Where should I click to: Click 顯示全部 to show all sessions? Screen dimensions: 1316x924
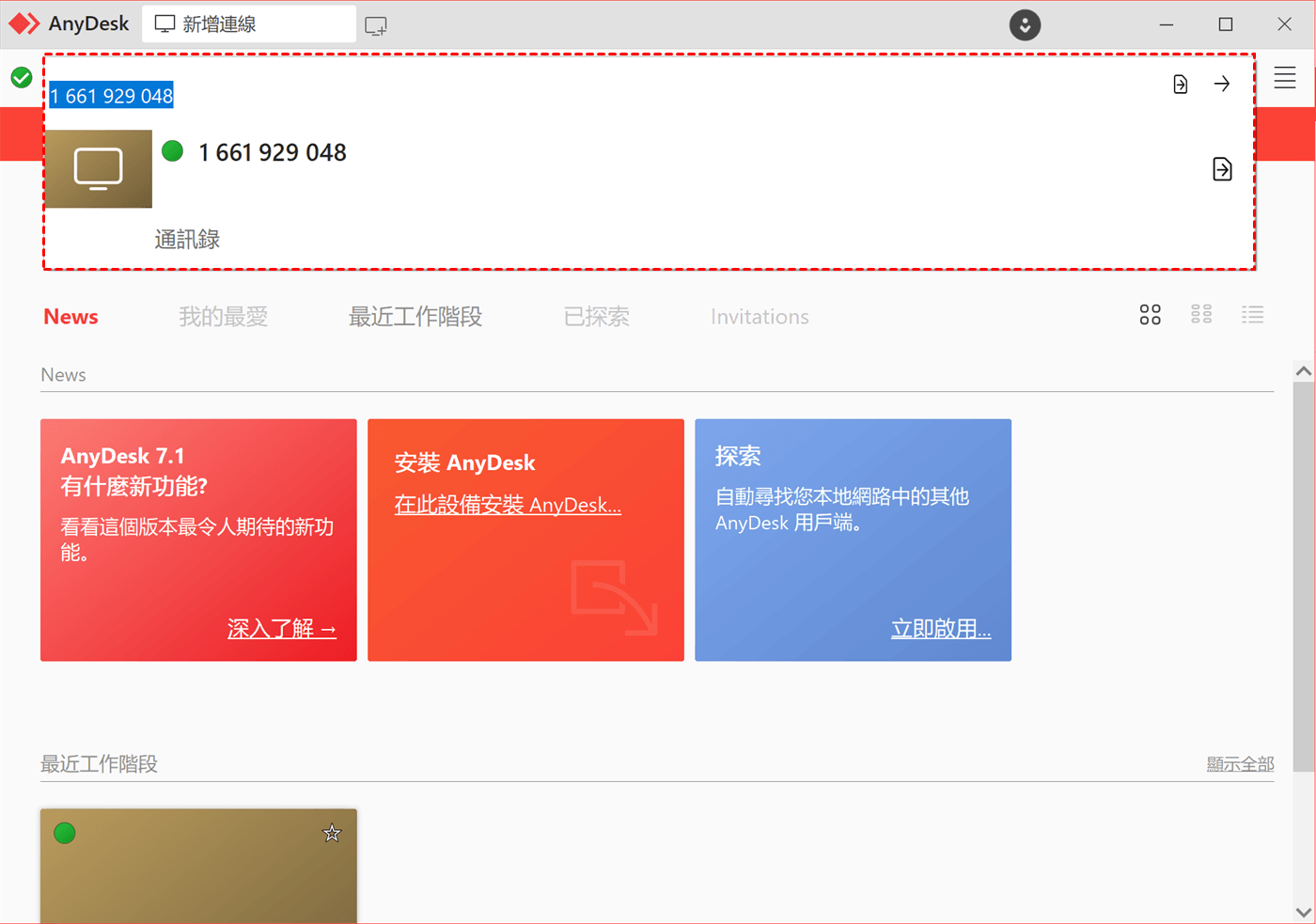coord(1240,764)
